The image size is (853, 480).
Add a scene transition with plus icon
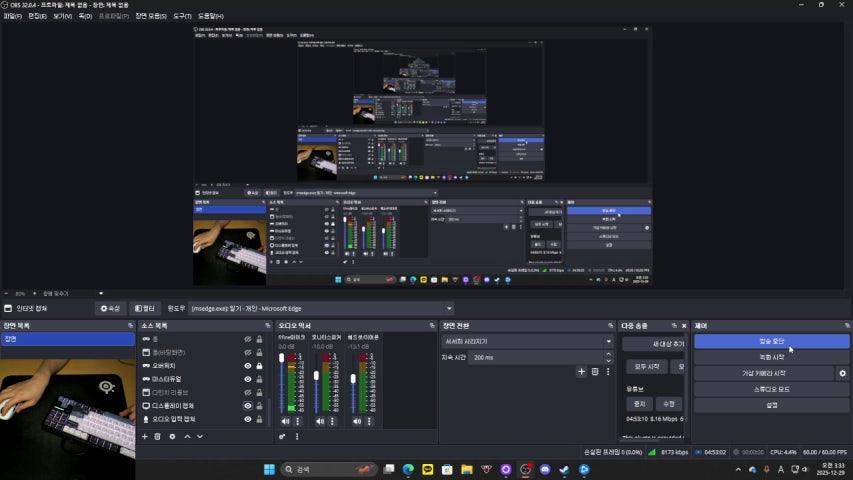coord(581,371)
